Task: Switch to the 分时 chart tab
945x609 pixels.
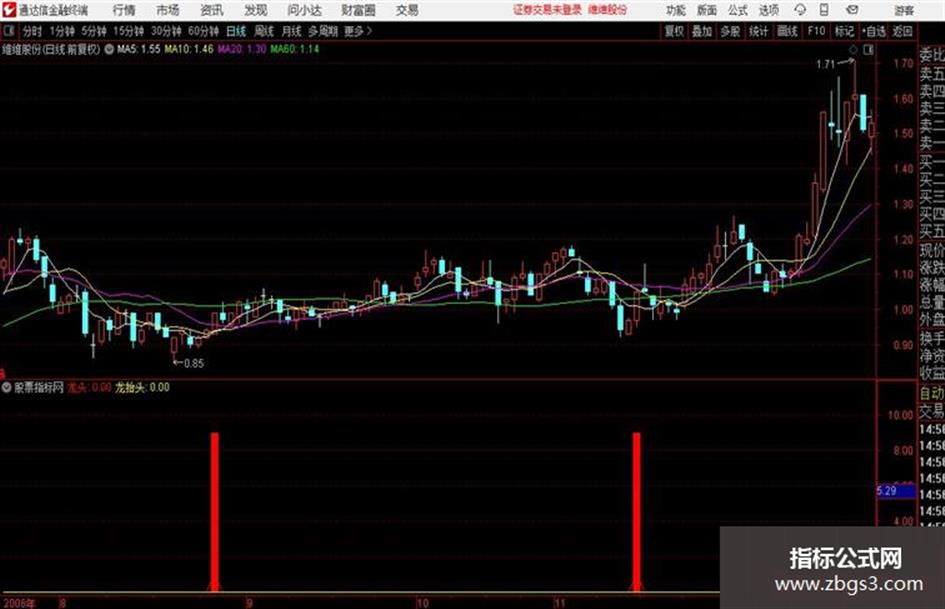Action: (x=32, y=31)
